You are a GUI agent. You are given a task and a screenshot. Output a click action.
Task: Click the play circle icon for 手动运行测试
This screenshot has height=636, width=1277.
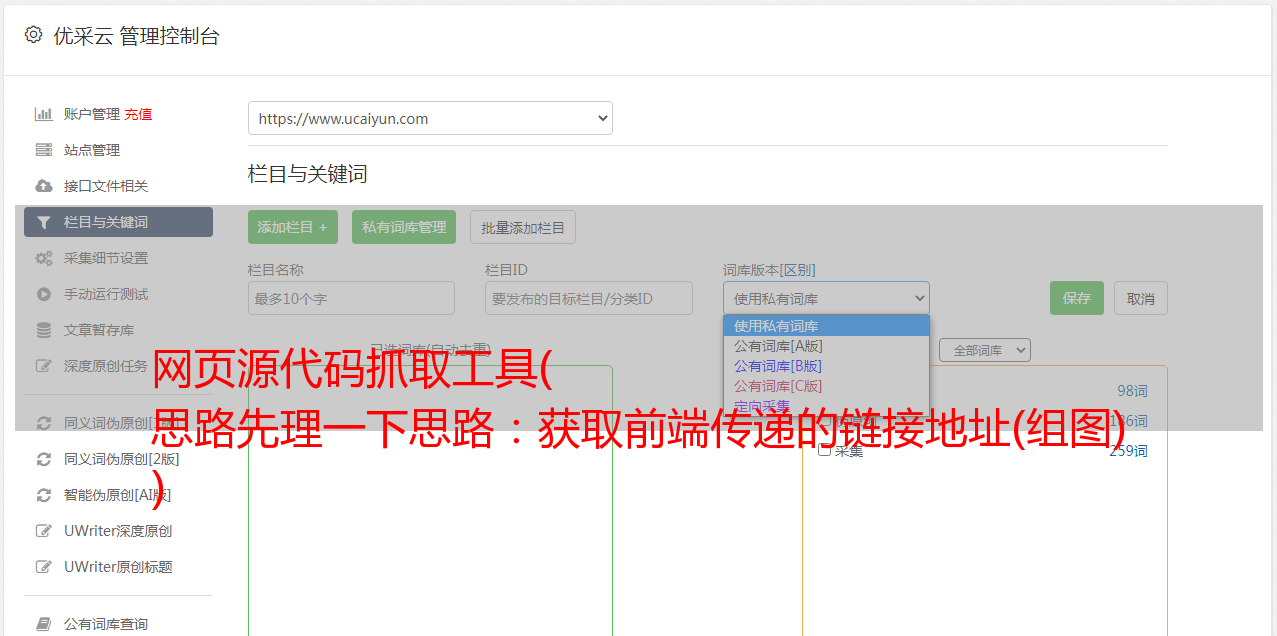(43, 294)
